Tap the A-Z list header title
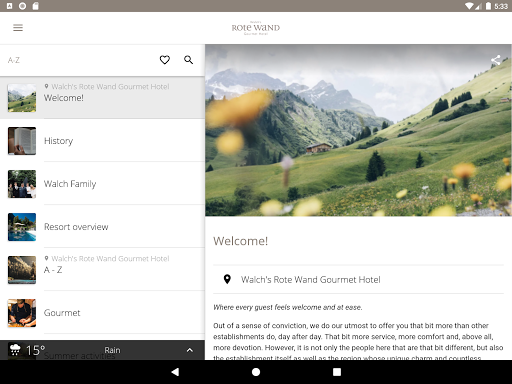This screenshot has height=384, width=512. coord(14,60)
